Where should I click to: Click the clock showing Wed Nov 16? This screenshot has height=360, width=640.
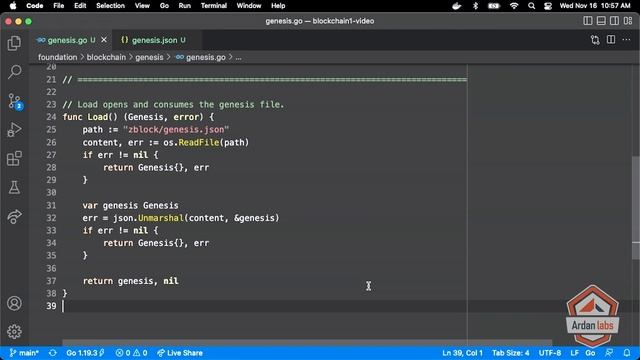595,6
